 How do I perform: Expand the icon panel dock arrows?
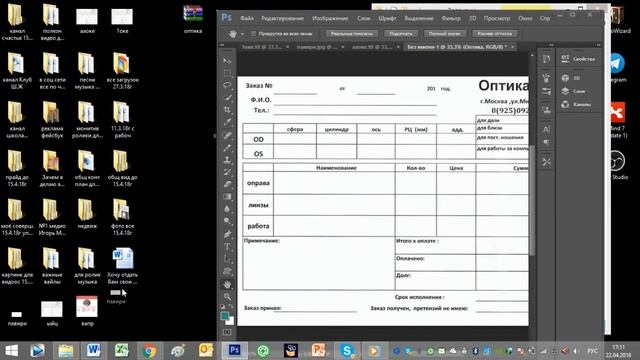tap(551, 45)
